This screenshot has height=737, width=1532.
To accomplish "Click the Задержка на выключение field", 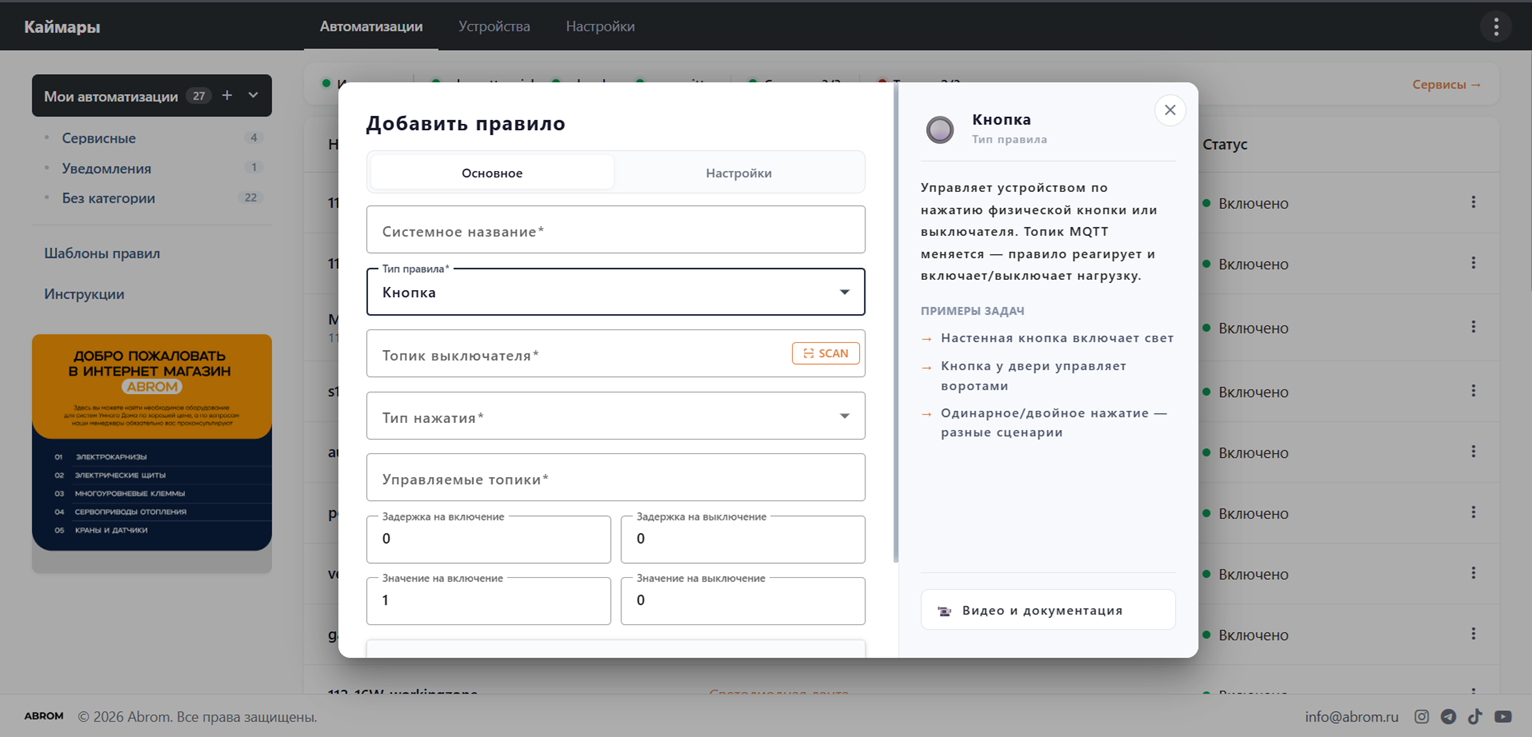I will 743,539.
